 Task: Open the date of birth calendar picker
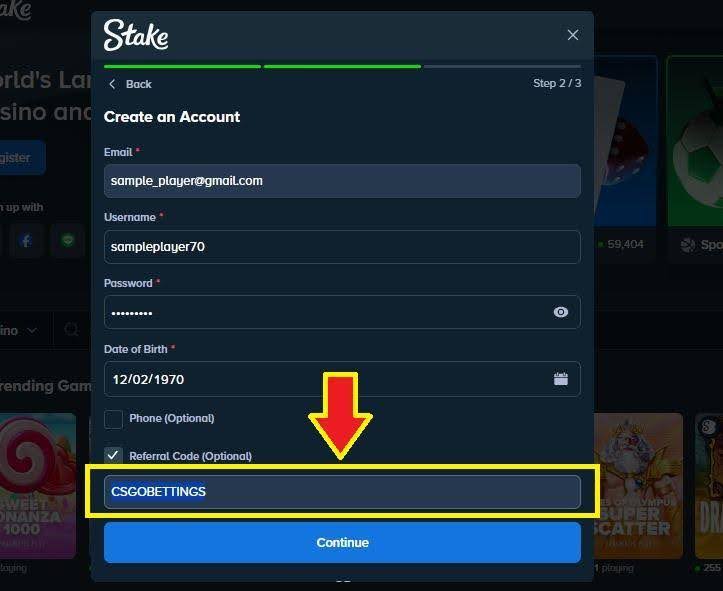pyautogui.click(x=561, y=379)
